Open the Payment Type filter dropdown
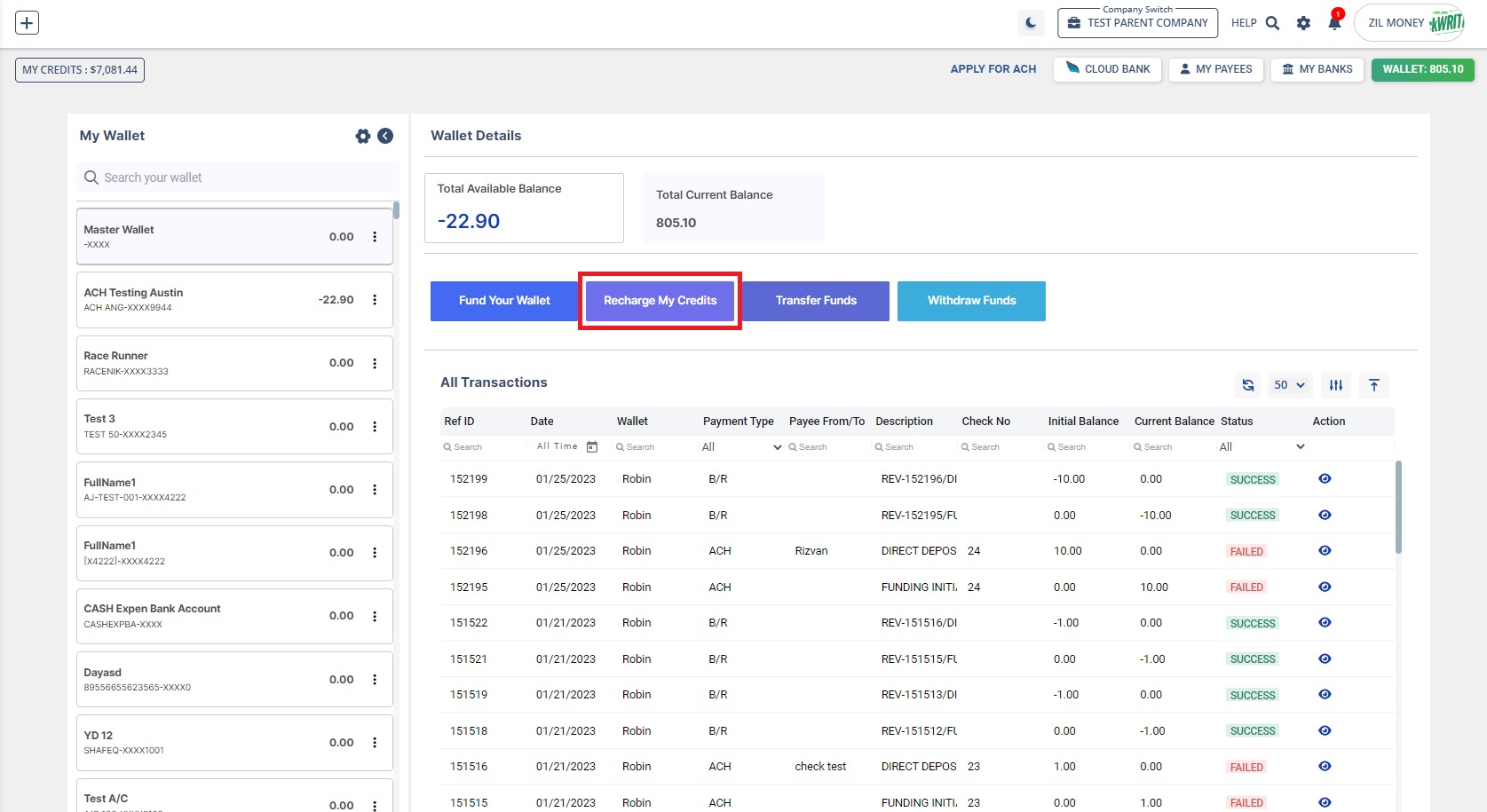This screenshot has height=812, width=1487. [x=741, y=447]
